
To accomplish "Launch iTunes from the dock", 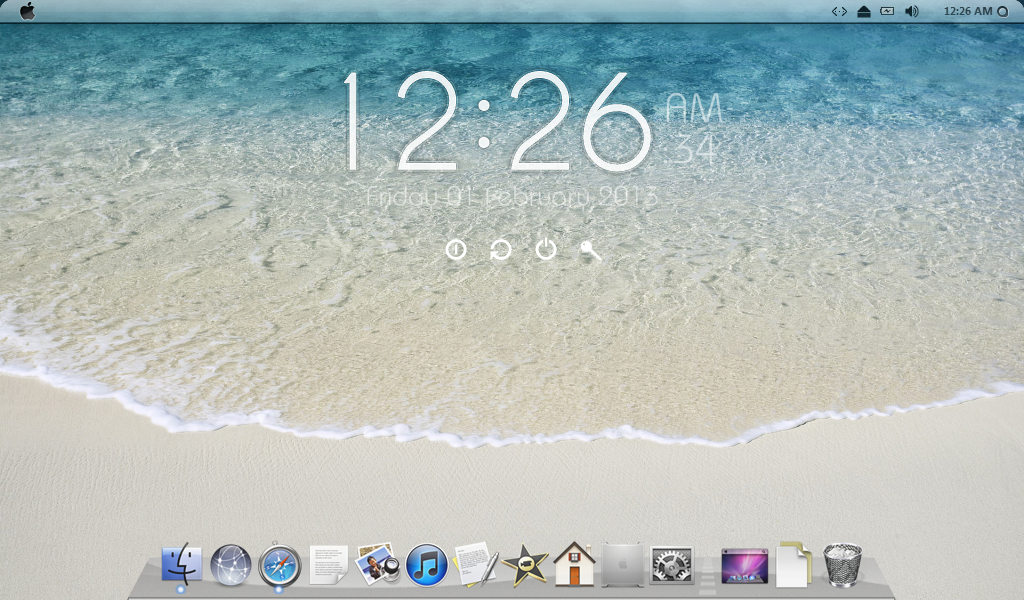I will (427, 565).
